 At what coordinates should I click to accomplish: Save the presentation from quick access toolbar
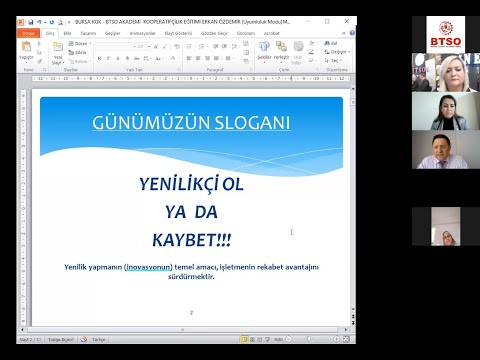click(31, 22)
